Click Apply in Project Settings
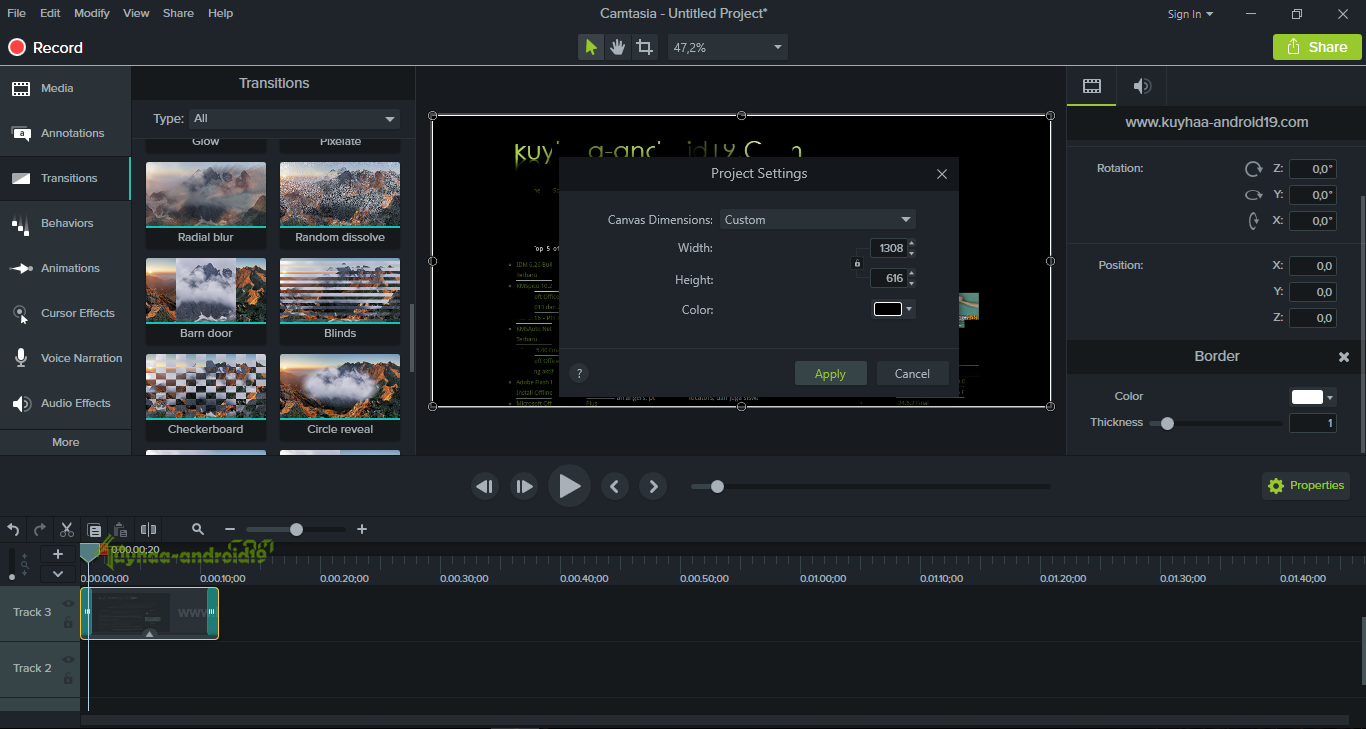 [830, 373]
